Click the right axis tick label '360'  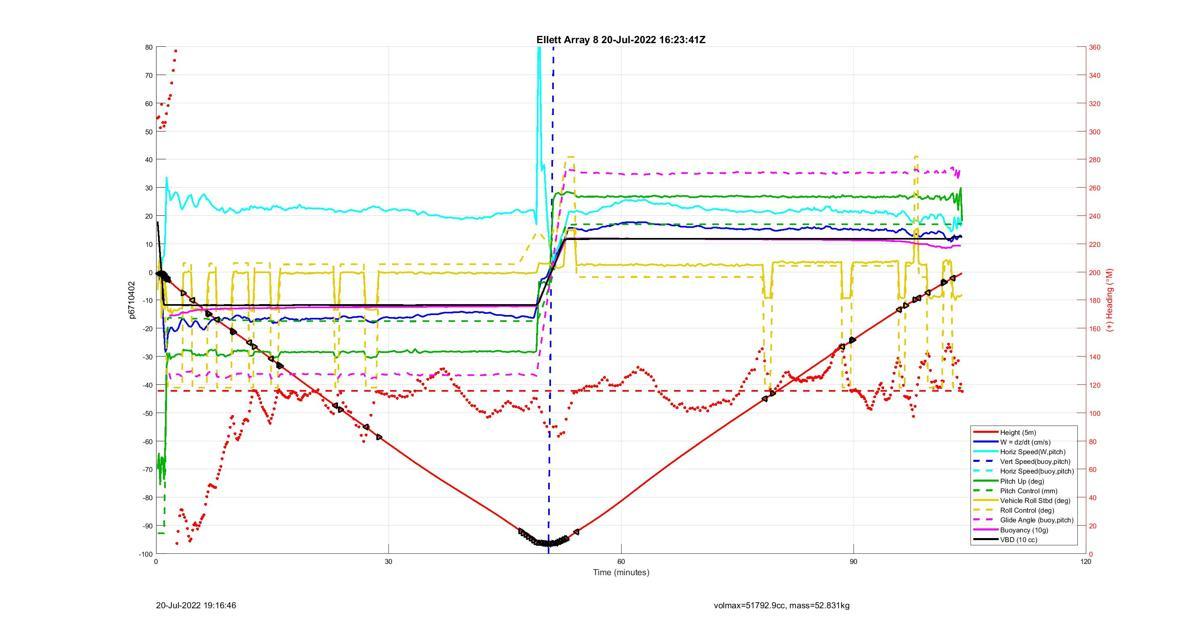1095,47
